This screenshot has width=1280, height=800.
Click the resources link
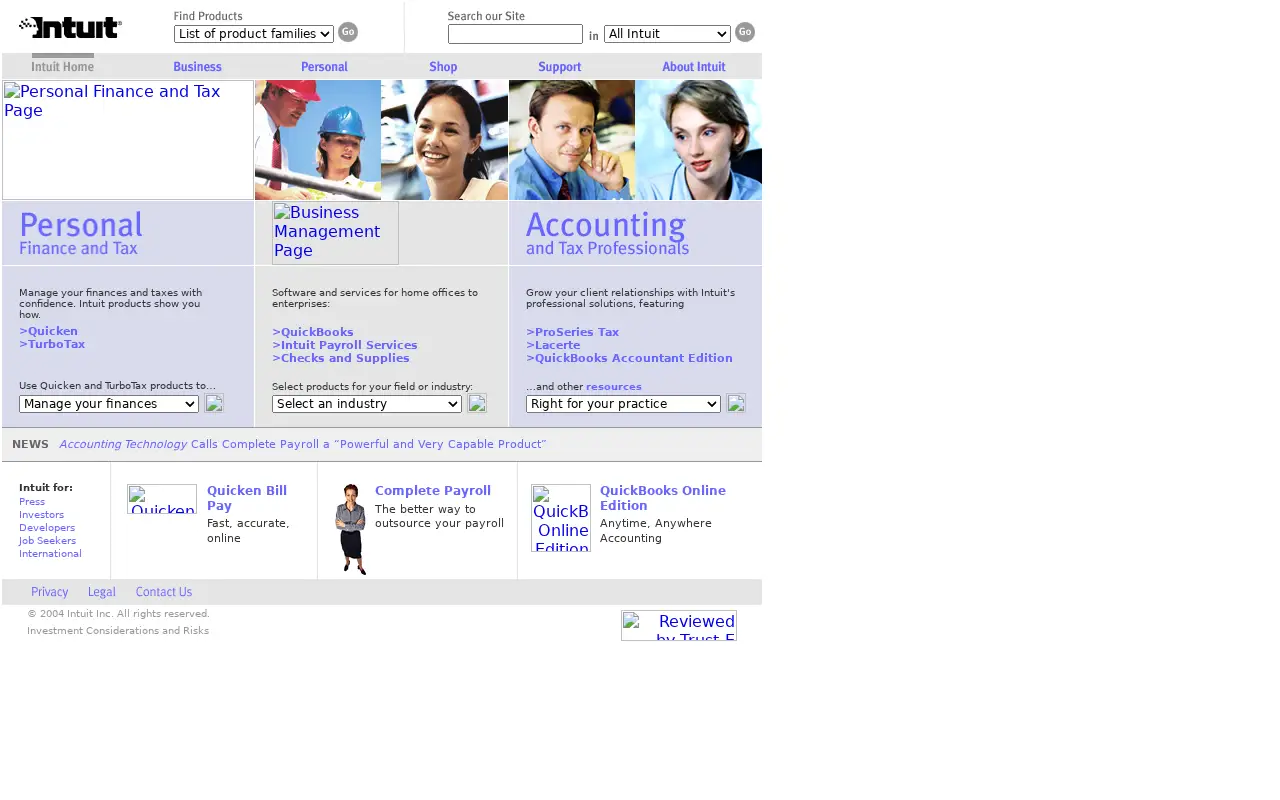(x=614, y=387)
